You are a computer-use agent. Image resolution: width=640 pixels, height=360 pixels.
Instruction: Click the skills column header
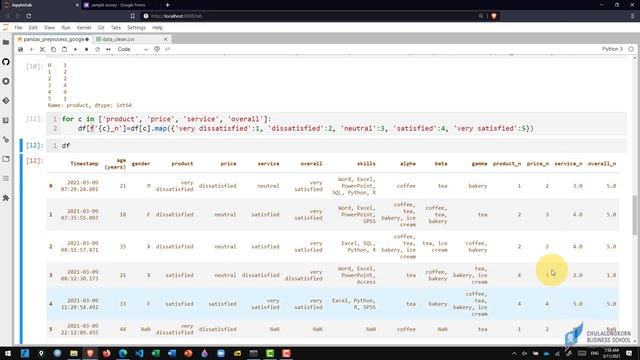pyautogui.click(x=366, y=164)
